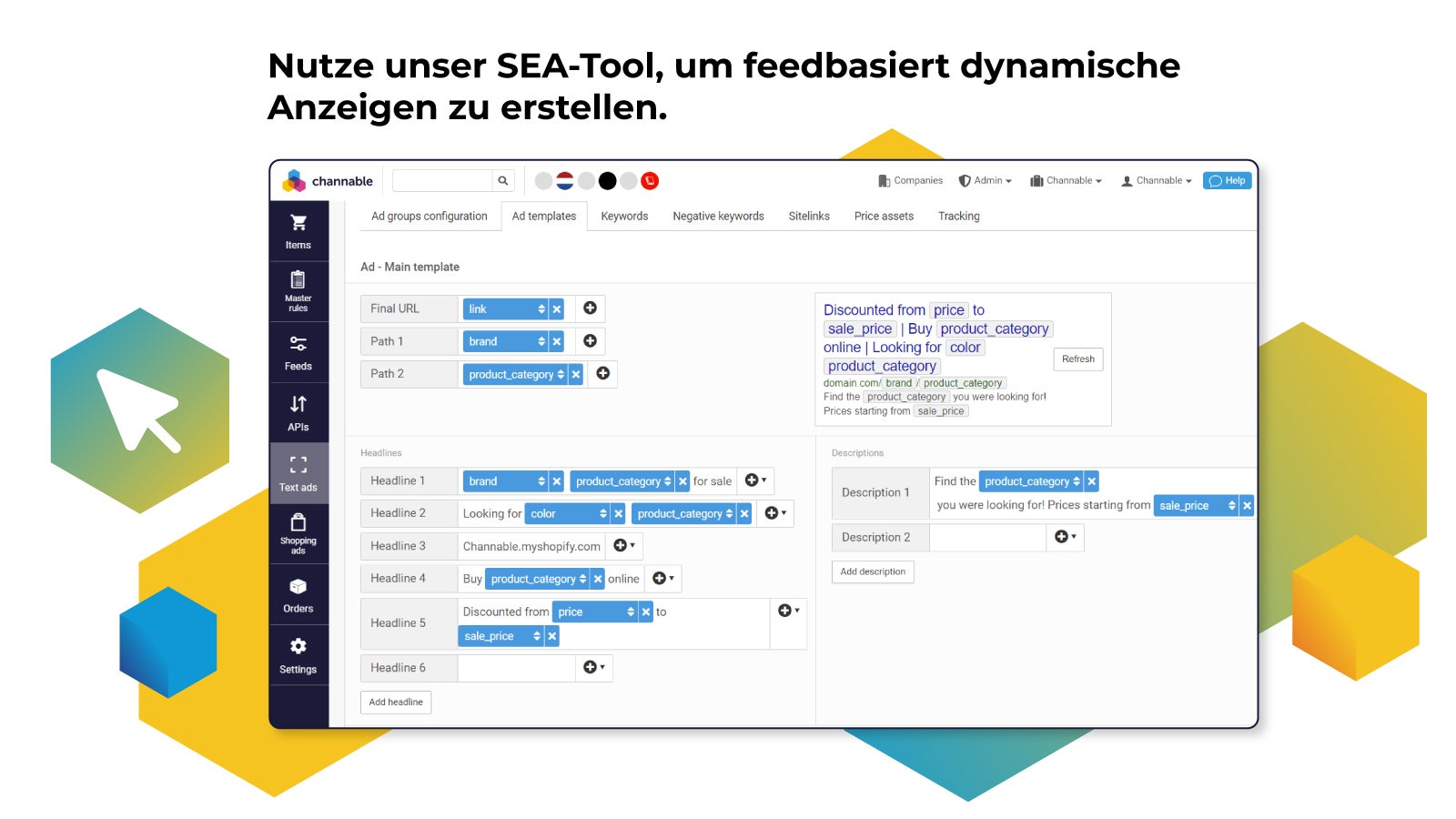Click the top bar search field
Image resolution: width=1456 pixels, height=819 pixels.
(x=442, y=181)
